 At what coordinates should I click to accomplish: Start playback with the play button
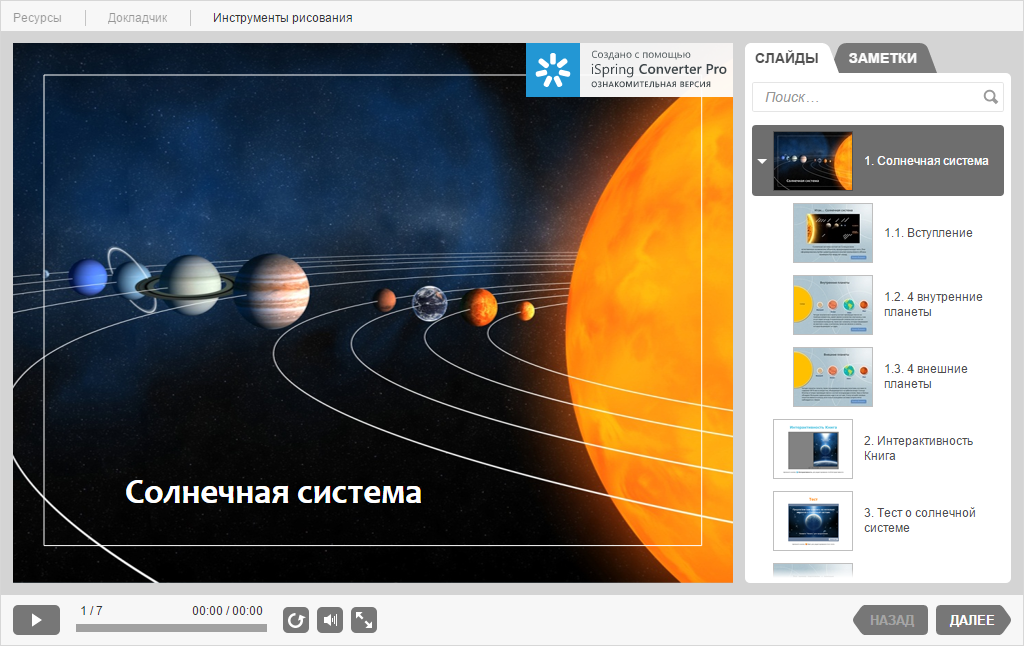[x=37, y=620]
